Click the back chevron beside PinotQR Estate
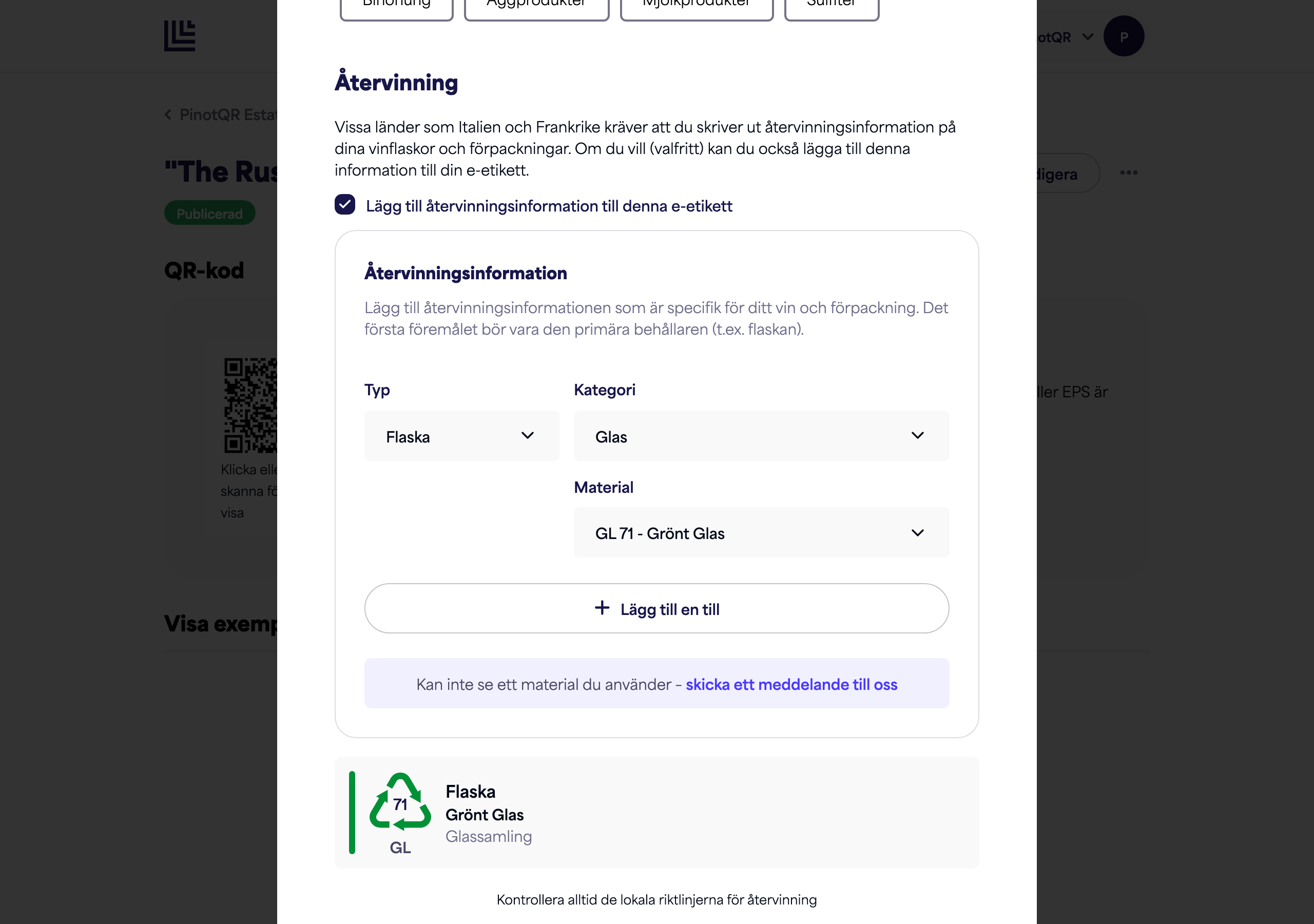The image size is (1314, 924). pyautogui.click(x=168, y=114)
